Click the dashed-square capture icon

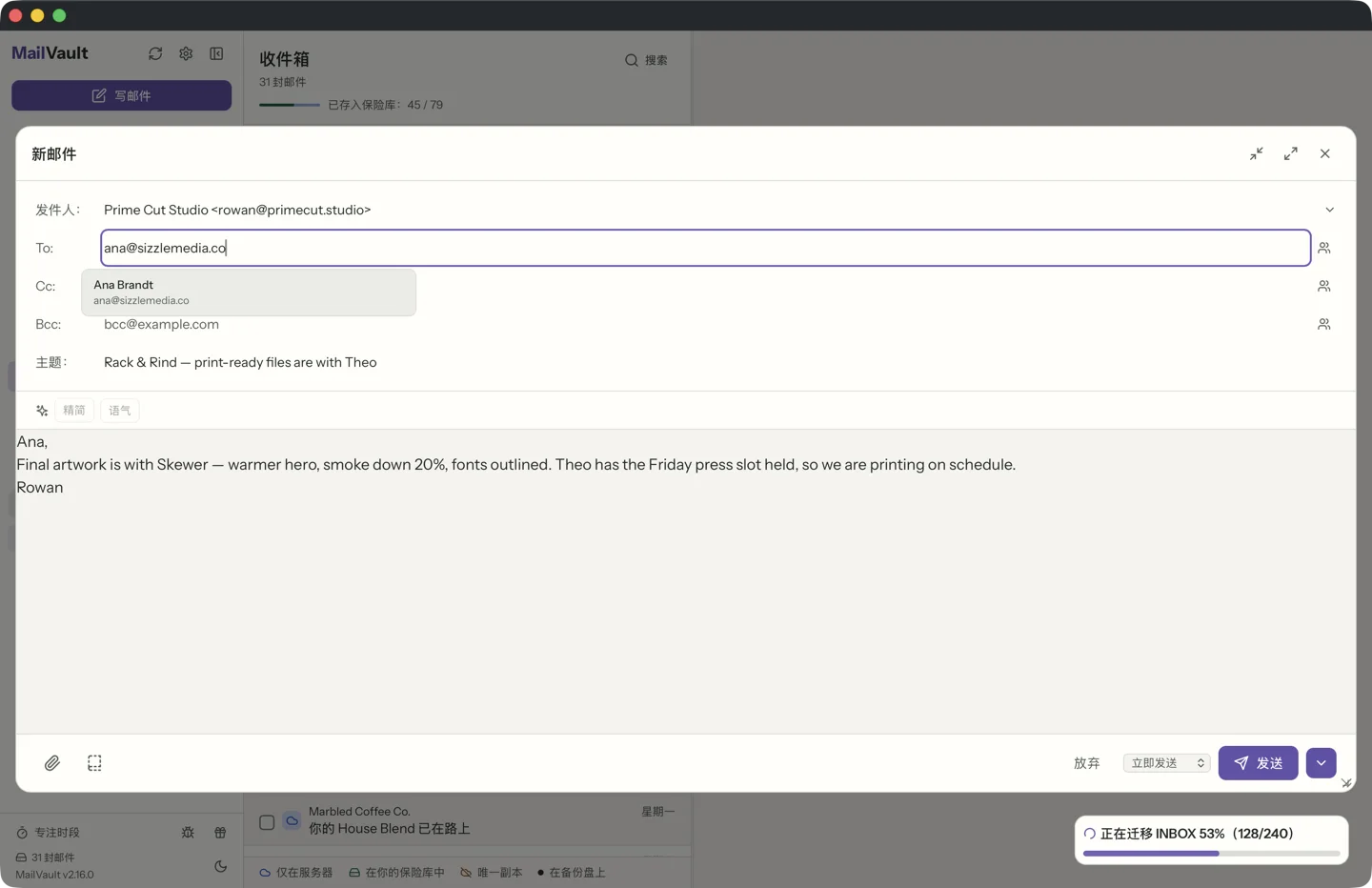94,763
